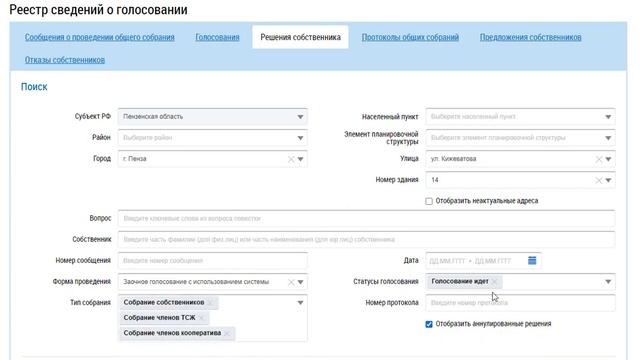
Task: Expand the Форма проведения dropdown arrow
Action: (x=300, y=282)
